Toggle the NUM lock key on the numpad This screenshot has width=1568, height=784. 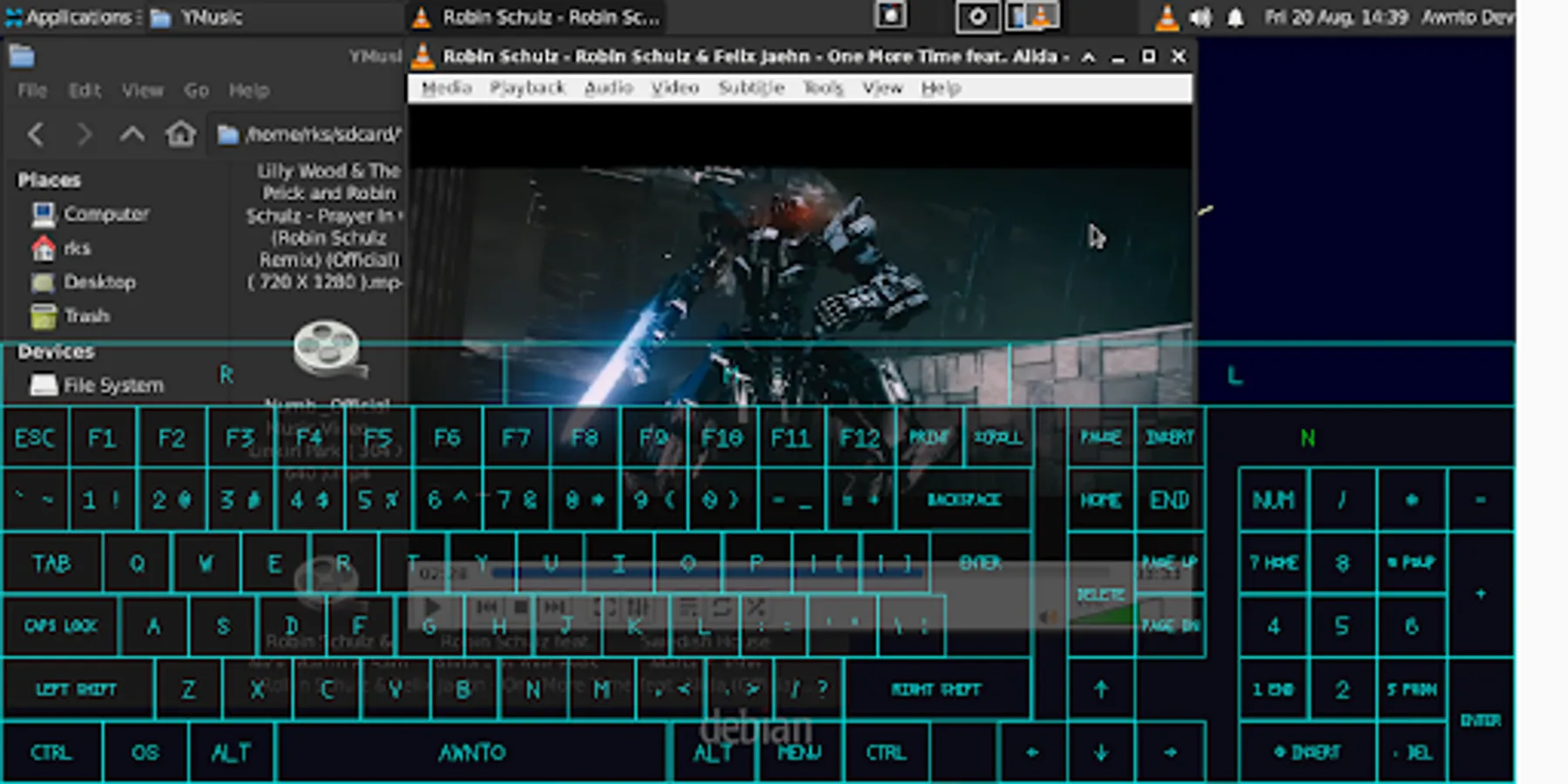click(1274, 500)
